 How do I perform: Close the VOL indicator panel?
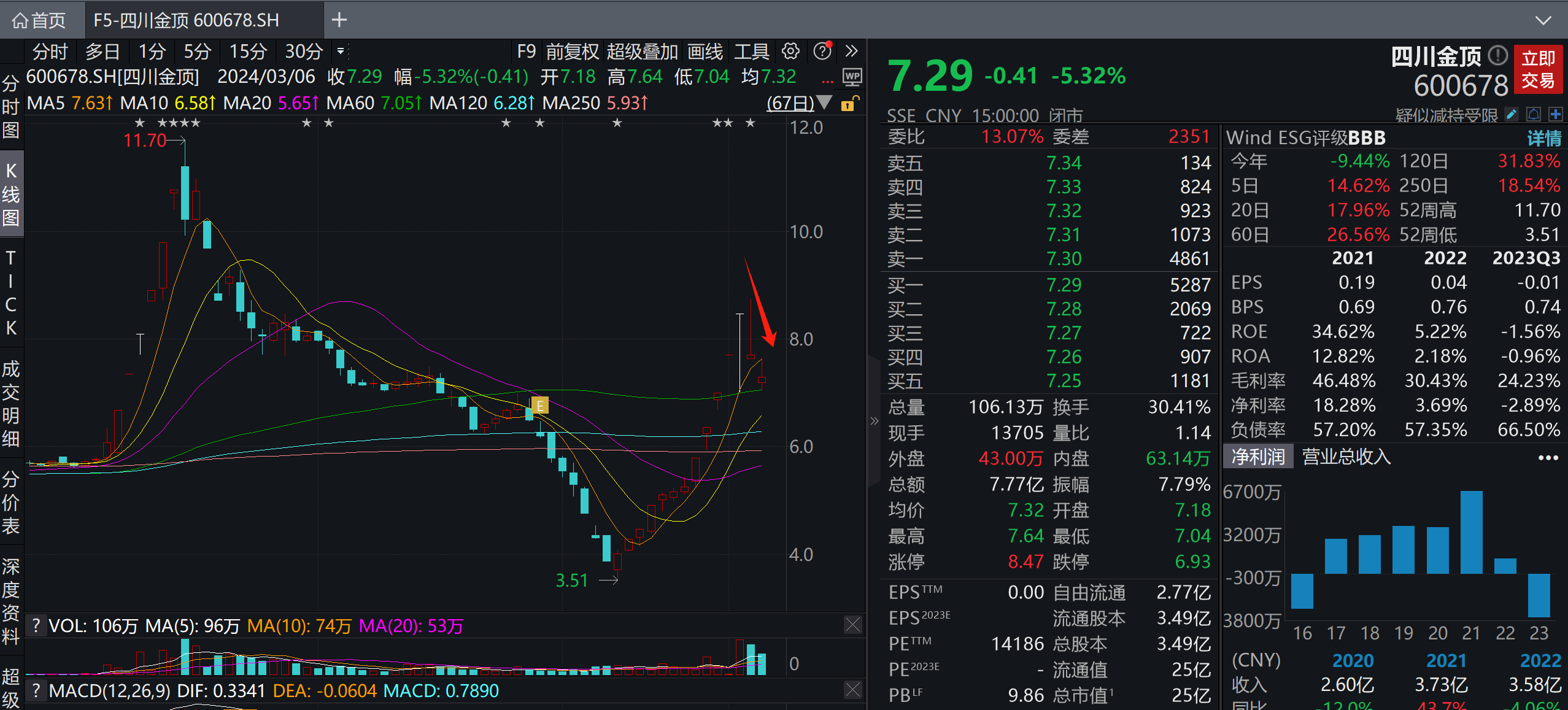[852, 625]
